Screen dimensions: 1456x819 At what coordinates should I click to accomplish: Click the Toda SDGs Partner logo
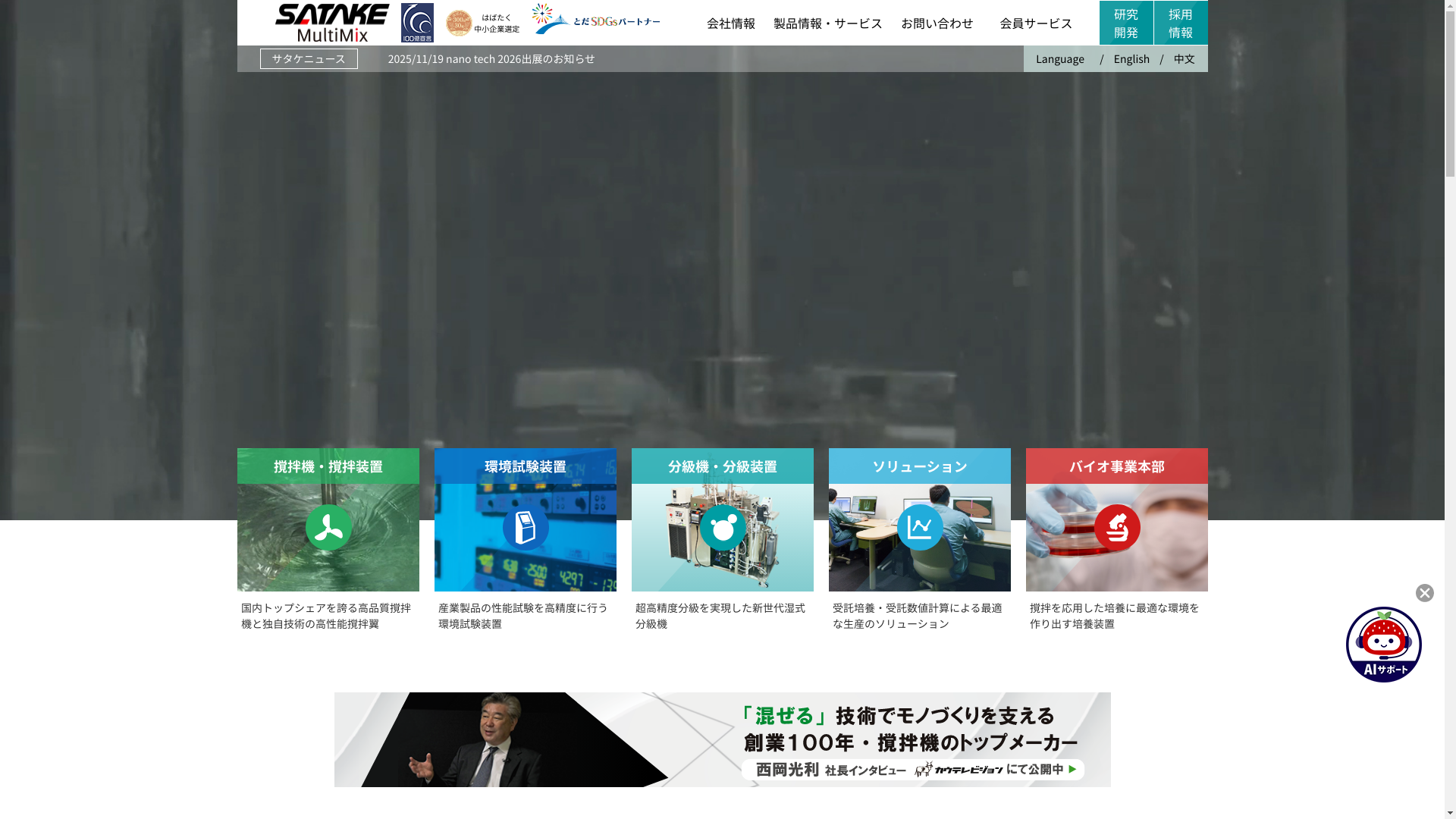(595, 20)
